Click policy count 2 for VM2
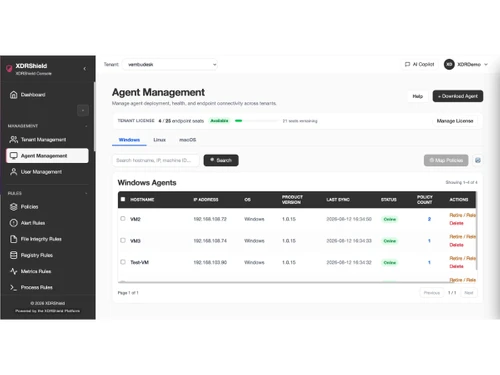Image resolution: width=500 pixels, height=375 pixels. [x=429, y=219]
